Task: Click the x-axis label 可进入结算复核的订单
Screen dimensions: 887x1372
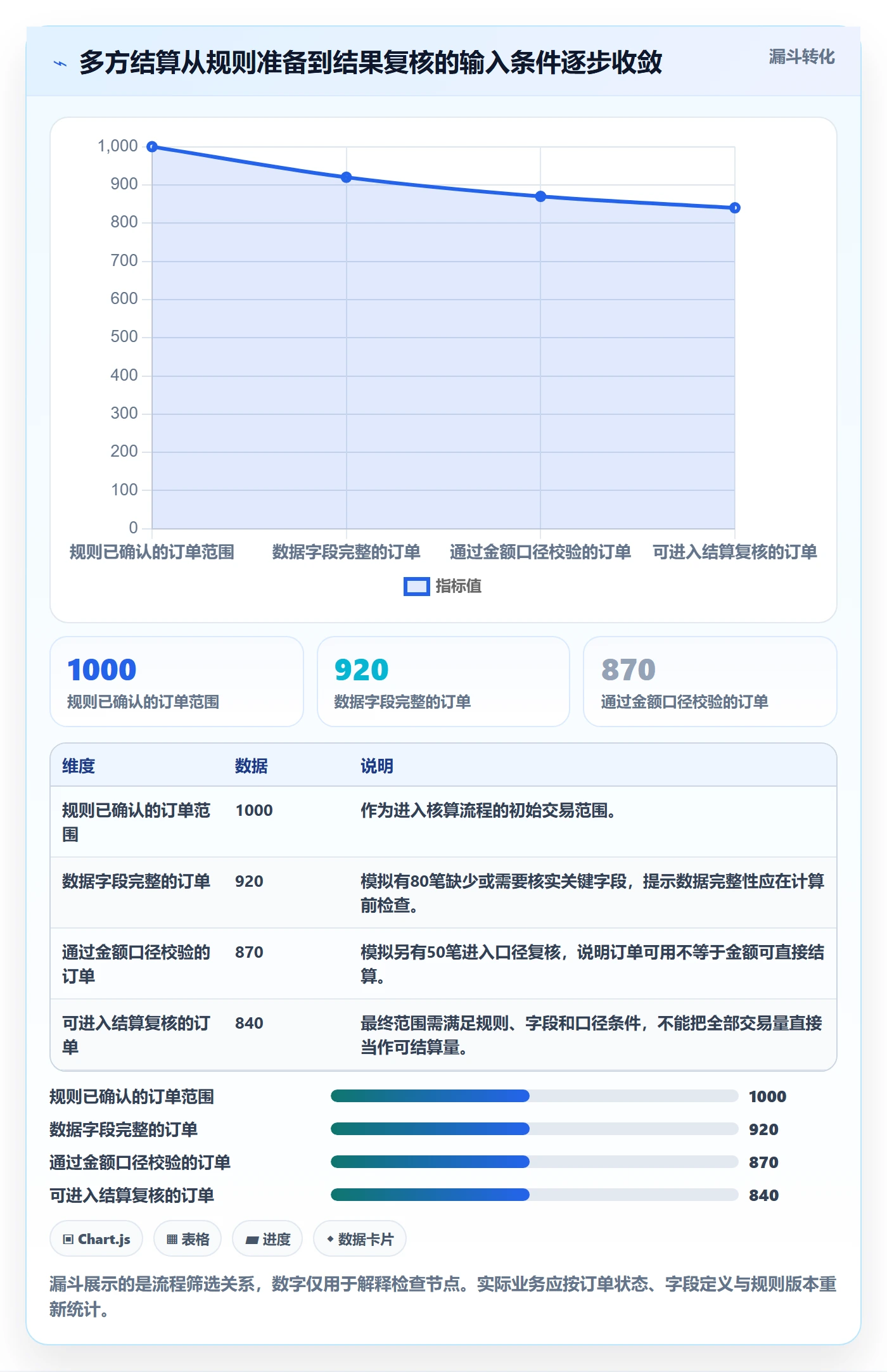Action: [x=735, y=552]
